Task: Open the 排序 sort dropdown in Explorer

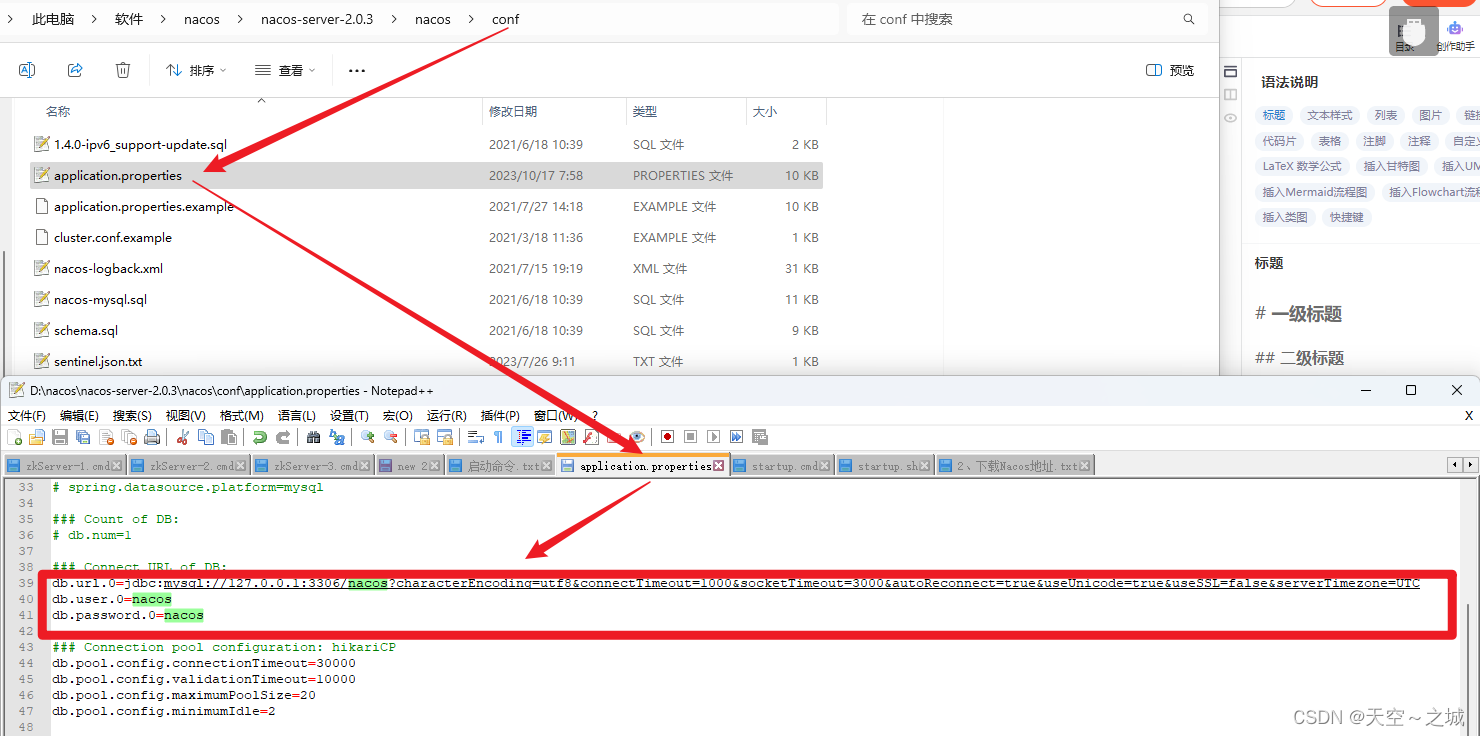Action: pos(196,70)
